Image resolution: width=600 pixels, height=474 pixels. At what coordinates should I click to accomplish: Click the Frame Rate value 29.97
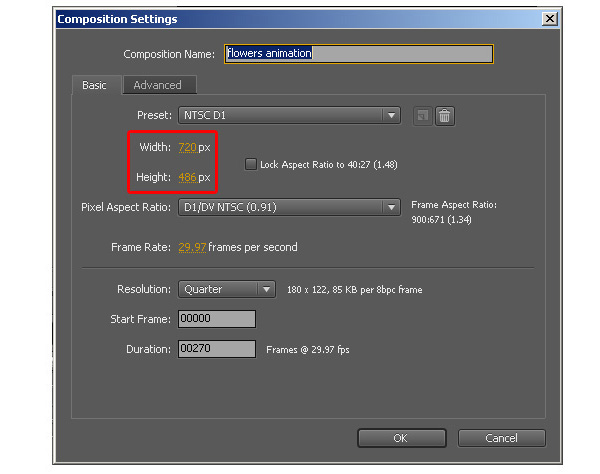(x=192, y=247)
